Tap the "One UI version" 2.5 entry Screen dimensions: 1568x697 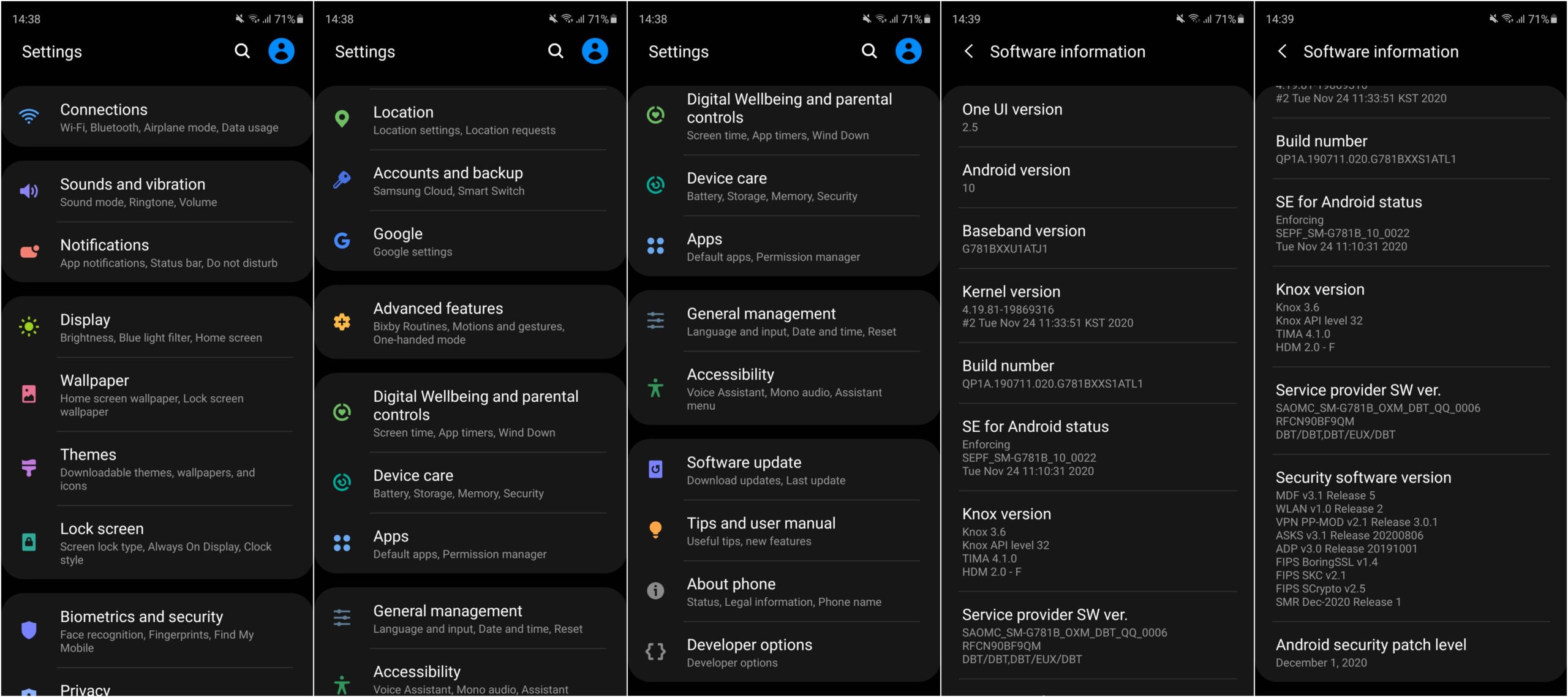(1098, 117)
